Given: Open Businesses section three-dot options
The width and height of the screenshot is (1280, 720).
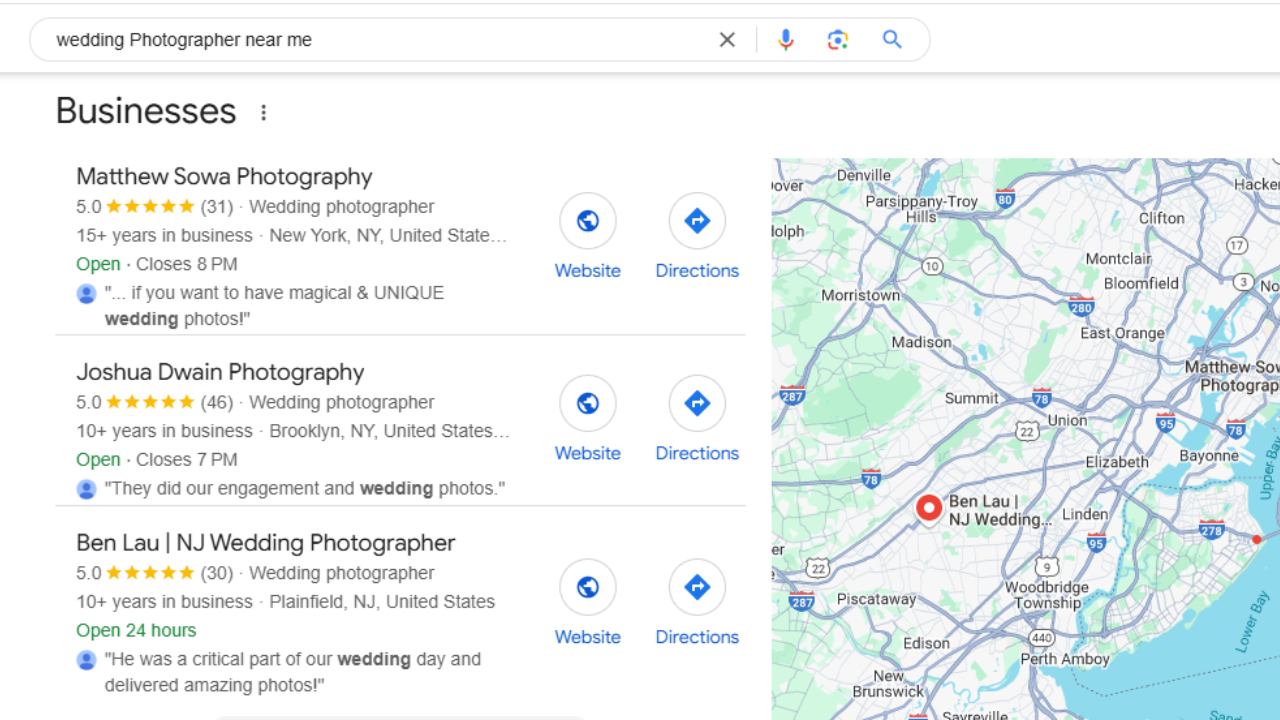Looking at the screenshot, I should coord(264,113).
